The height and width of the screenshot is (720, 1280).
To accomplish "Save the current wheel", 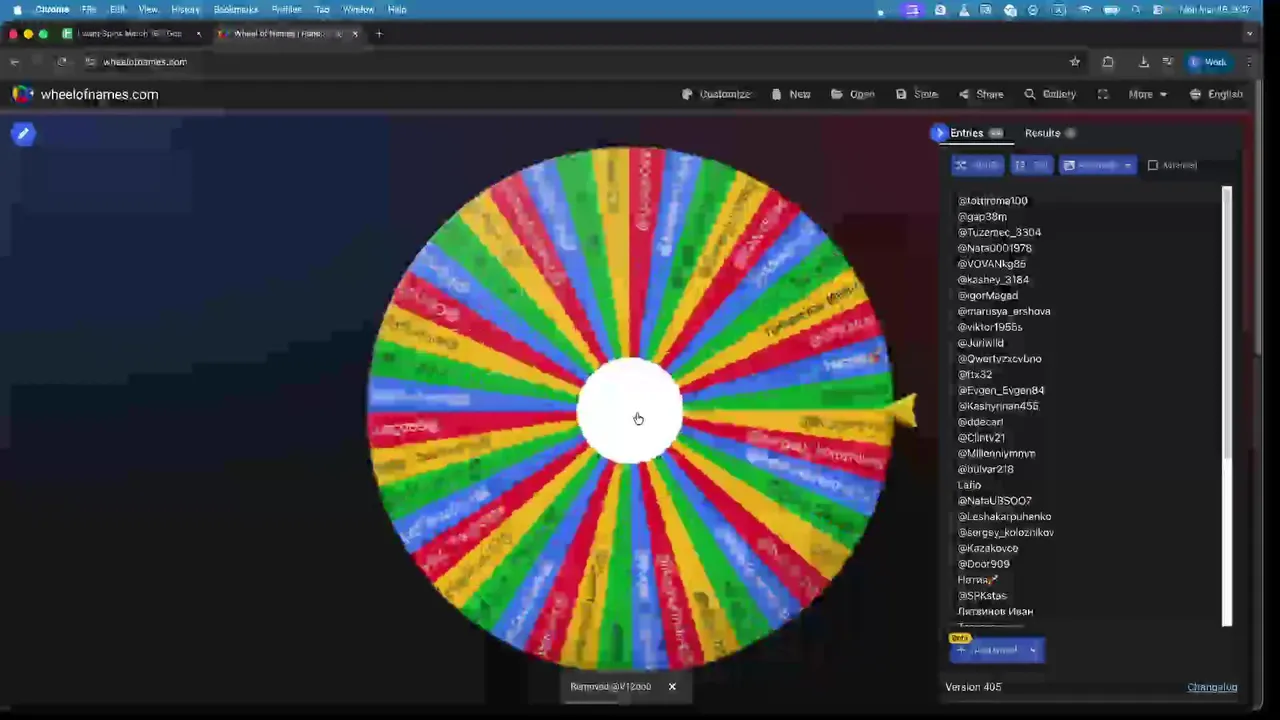I will click(x=917, y=94).
